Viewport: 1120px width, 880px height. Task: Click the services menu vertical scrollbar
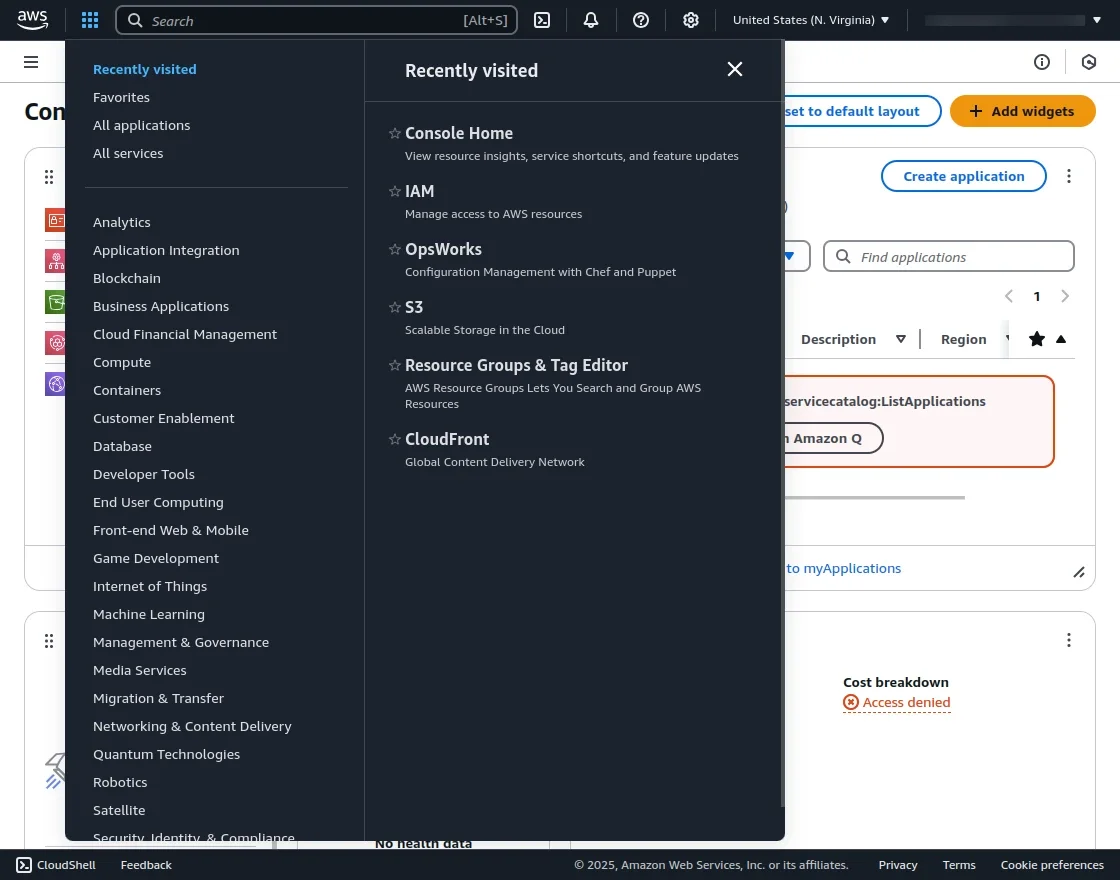coord(783,424)
